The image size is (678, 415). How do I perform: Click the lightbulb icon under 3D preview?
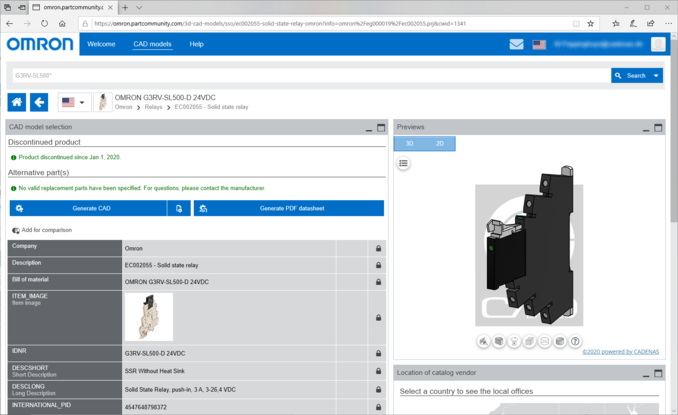click(x=514, y=342)
